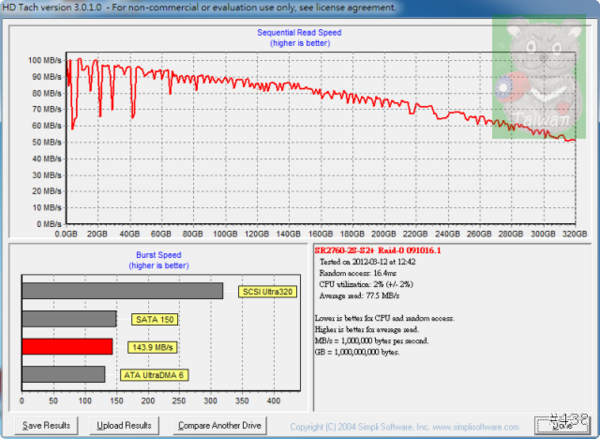
Task: Click the Save Results button
Action: (x=47, y=425)
